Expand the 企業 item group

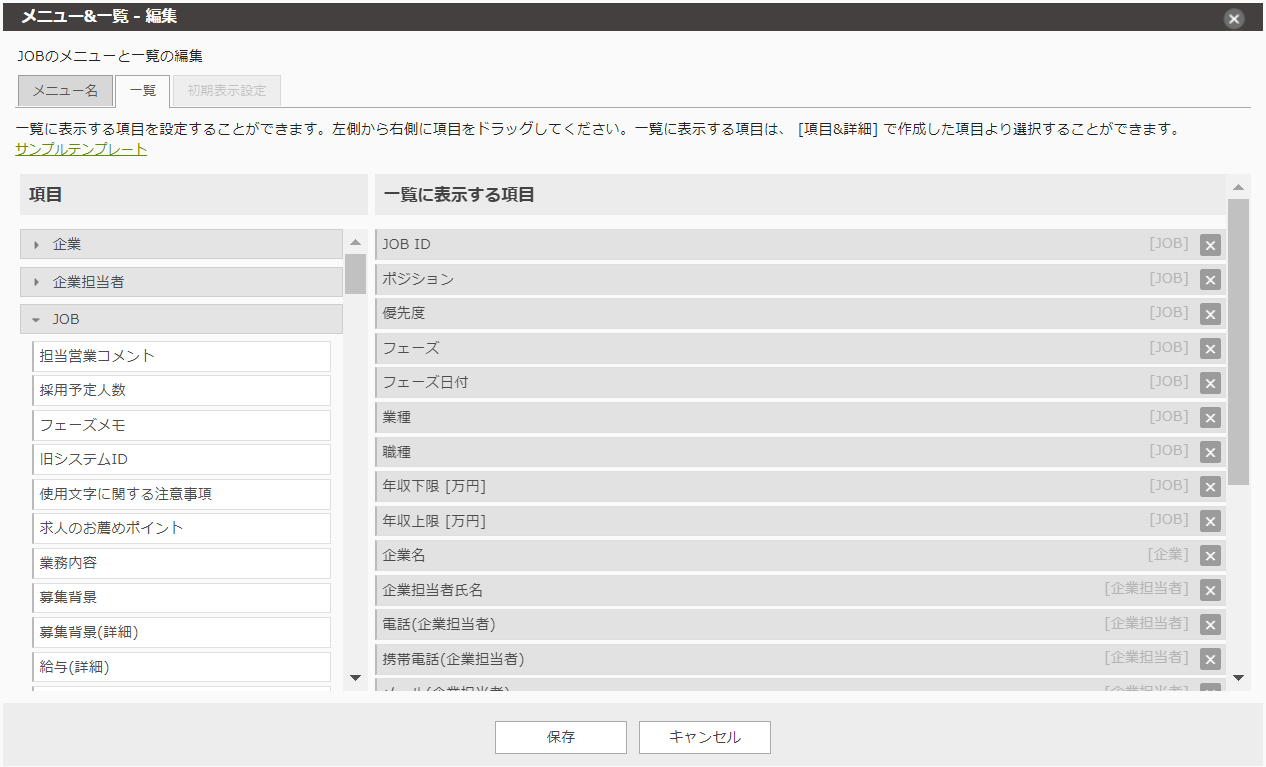tap(181, 244)
